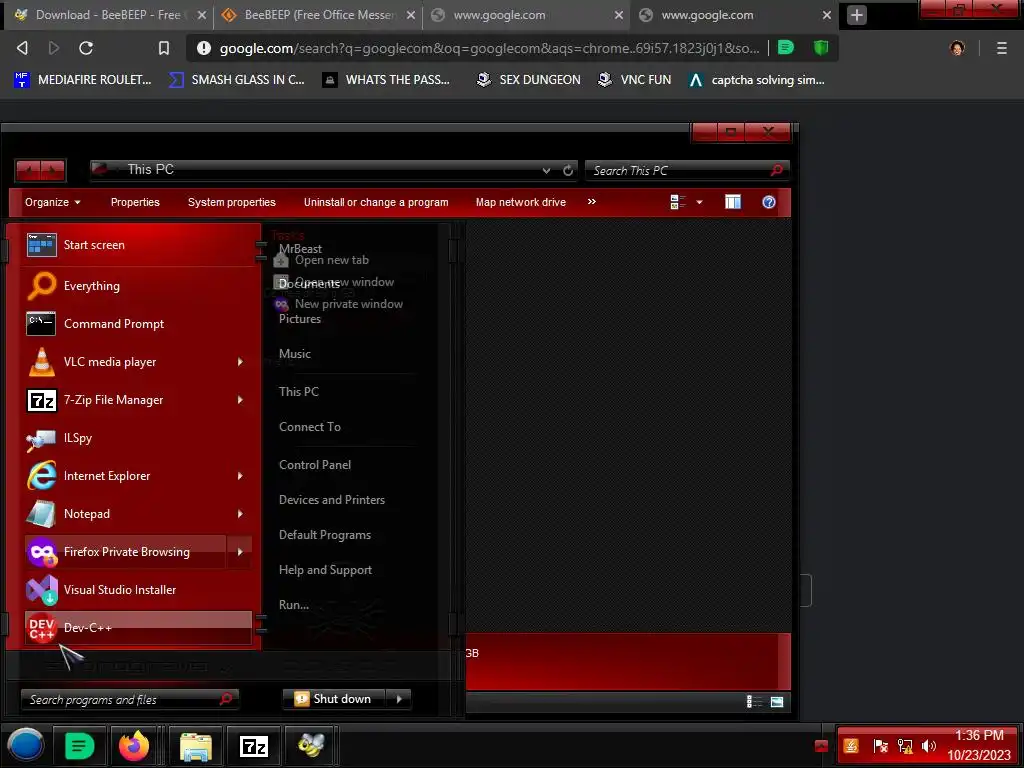Open a new browser tab
Viewport: 1024px width, 768px height.
(x=857, y=15)
